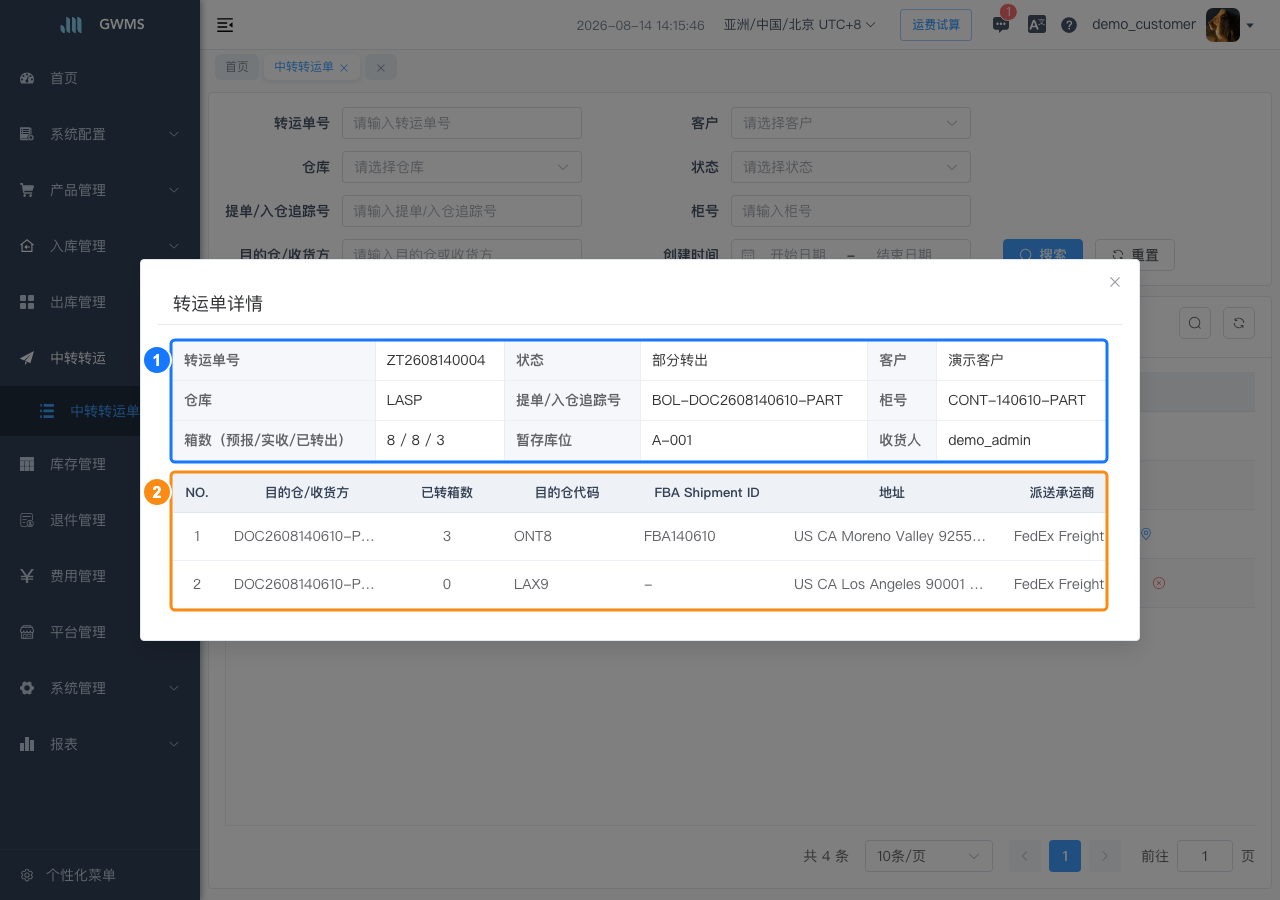Focus the 转运单号 input field
Viewport: 1280px width, 900px height.
pyautogui.click(x=462, y=123)
